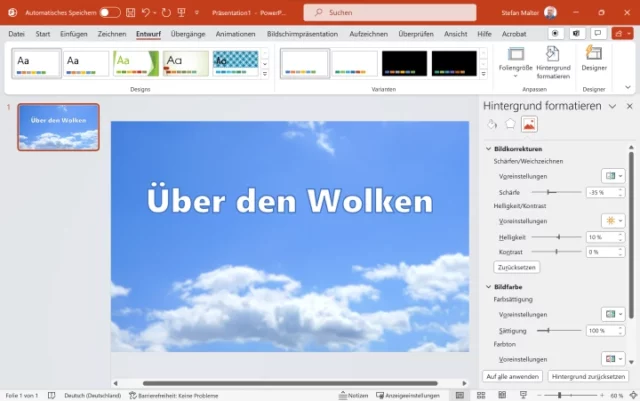
Task: Open the comments speech bubble icon
Action: tap(598, 33)
